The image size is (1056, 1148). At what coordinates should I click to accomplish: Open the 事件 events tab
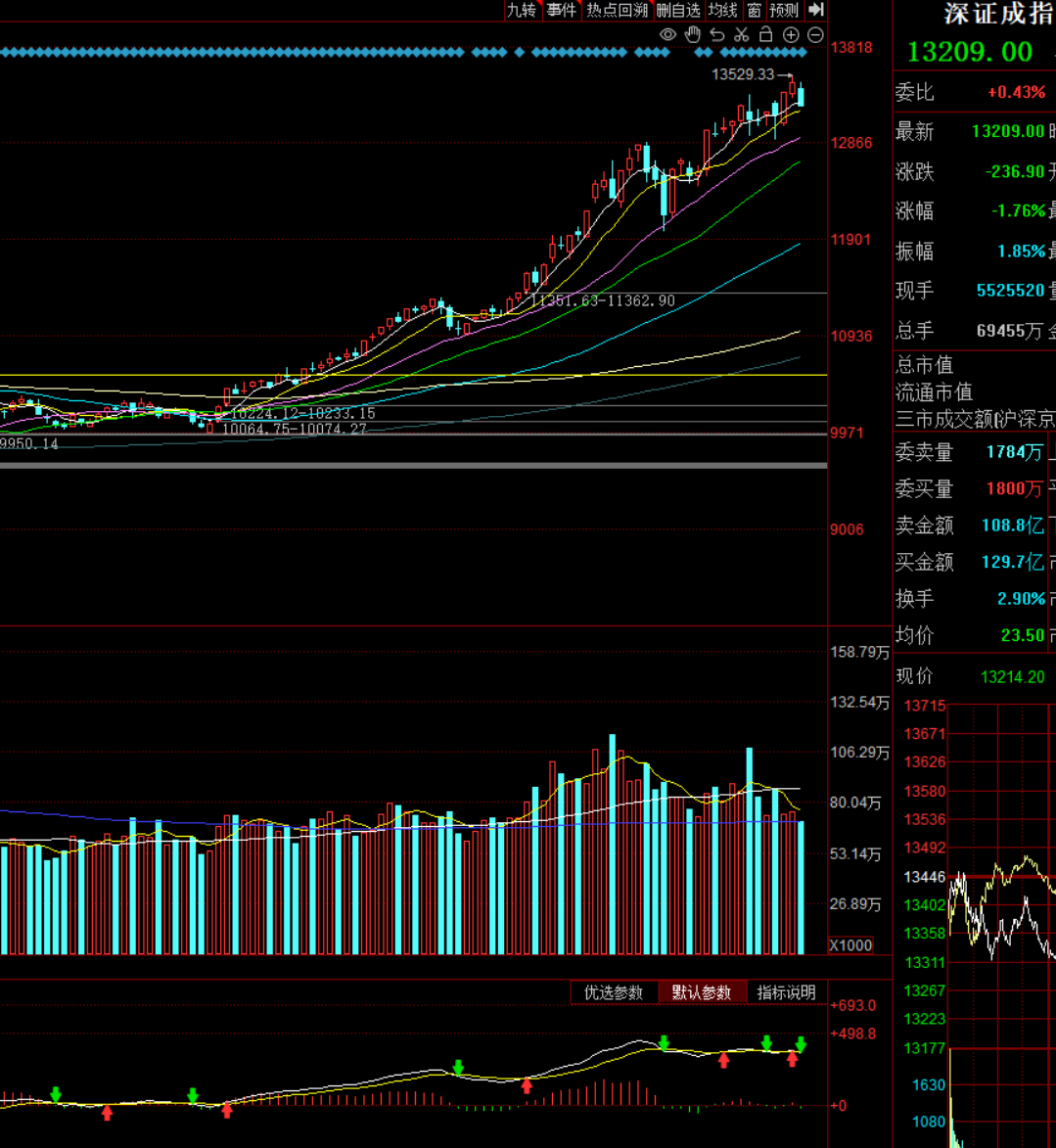[562, 10]
